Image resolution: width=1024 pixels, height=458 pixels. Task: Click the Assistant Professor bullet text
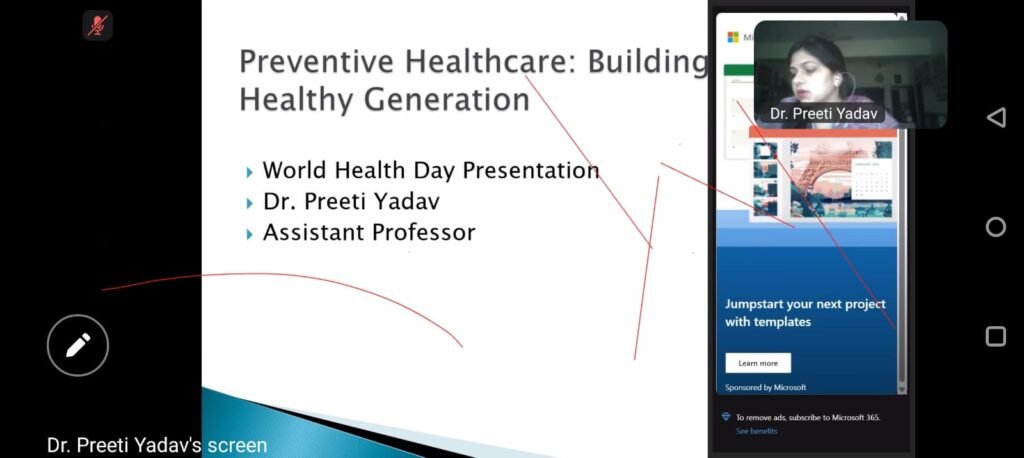(368, 233)
